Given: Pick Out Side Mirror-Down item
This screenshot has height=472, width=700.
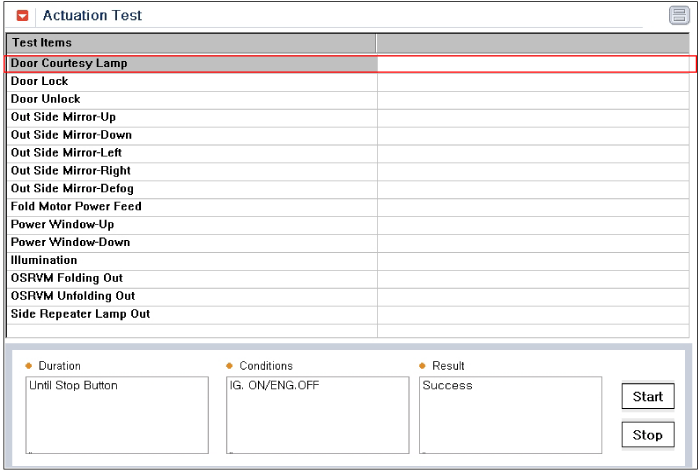Looking at the screenshot, I should [x=348, y=136].
